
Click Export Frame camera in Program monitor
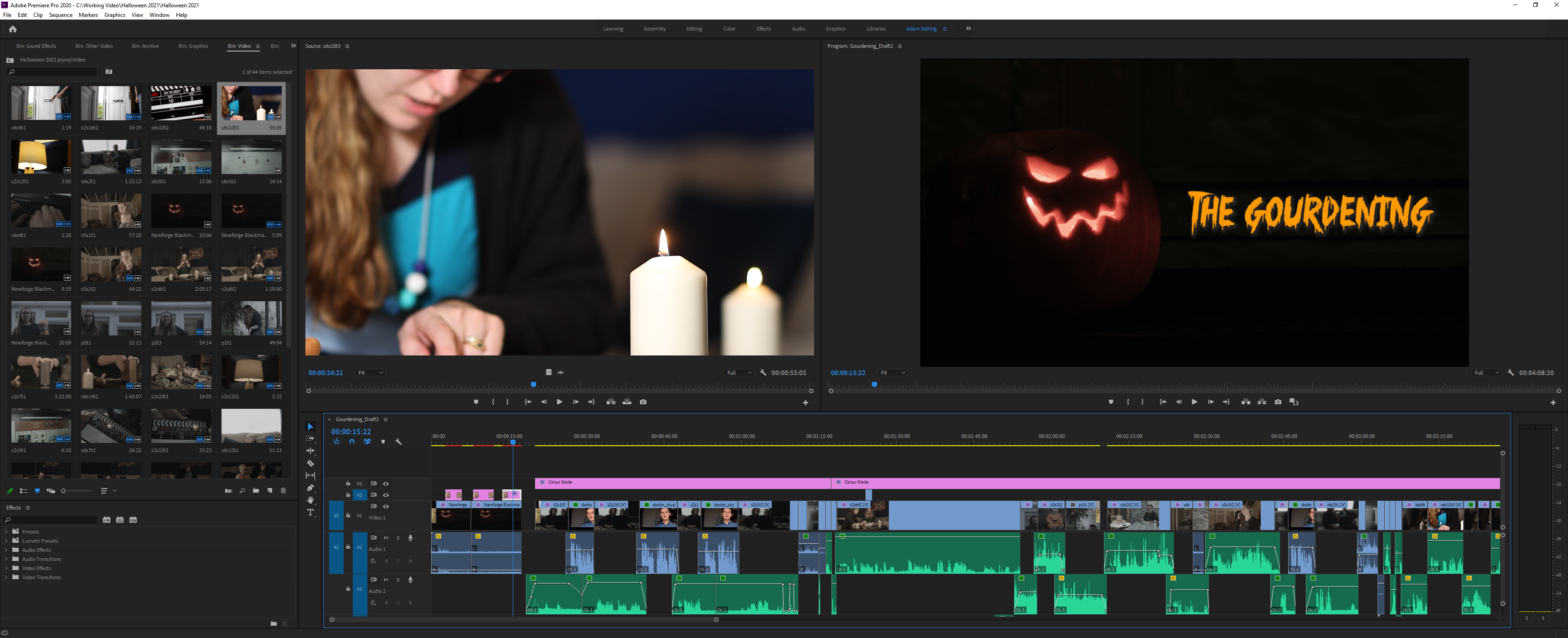click(x=1278, y=402)
